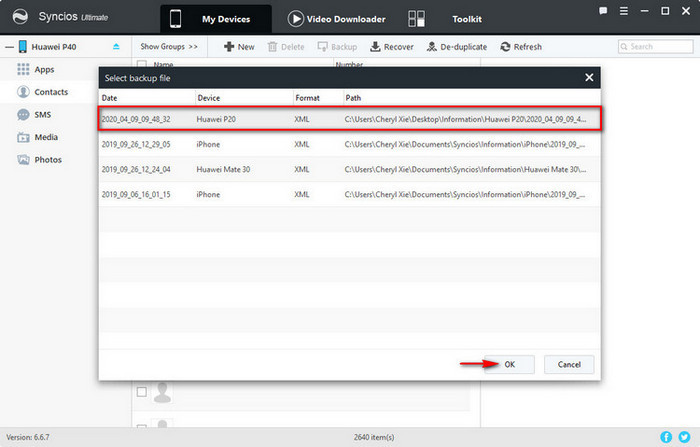Focus the Search input field
Screen dimensions: 700x447
pyautogui.click(x=655, y=46)
